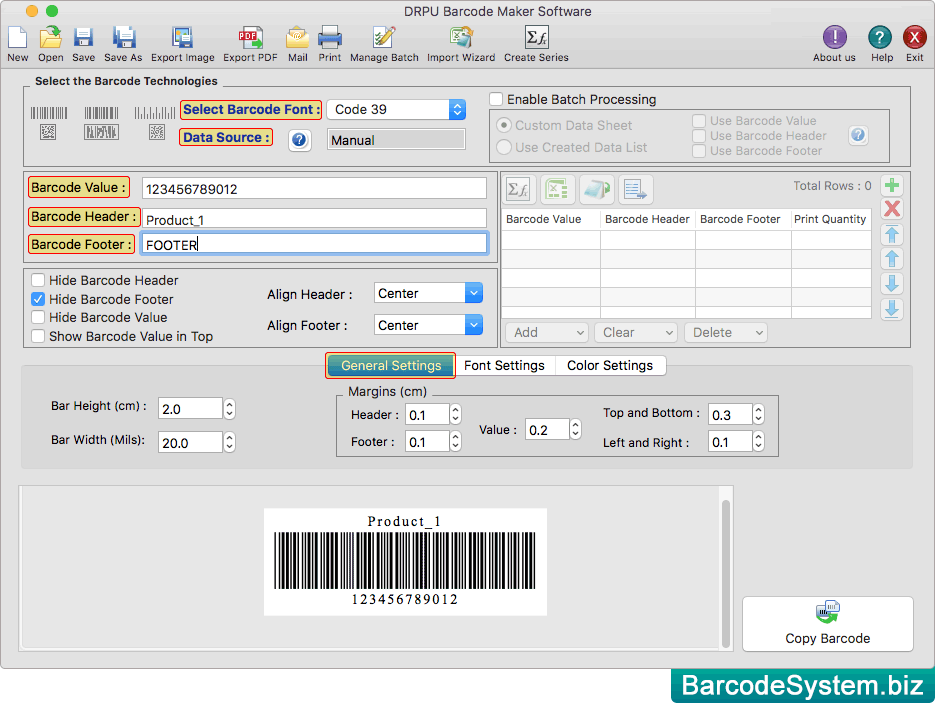The width and height of the screenshot is (935, 703).
Task: Click the Save As toolbar icon
Action: pos(123,38)
